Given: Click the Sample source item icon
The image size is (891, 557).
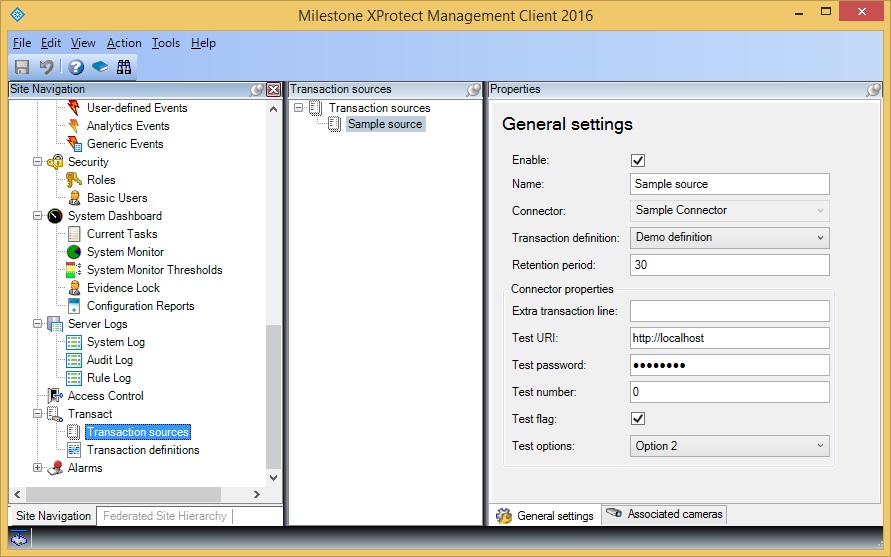Looking at the screenshot, I should pos(334,124).
